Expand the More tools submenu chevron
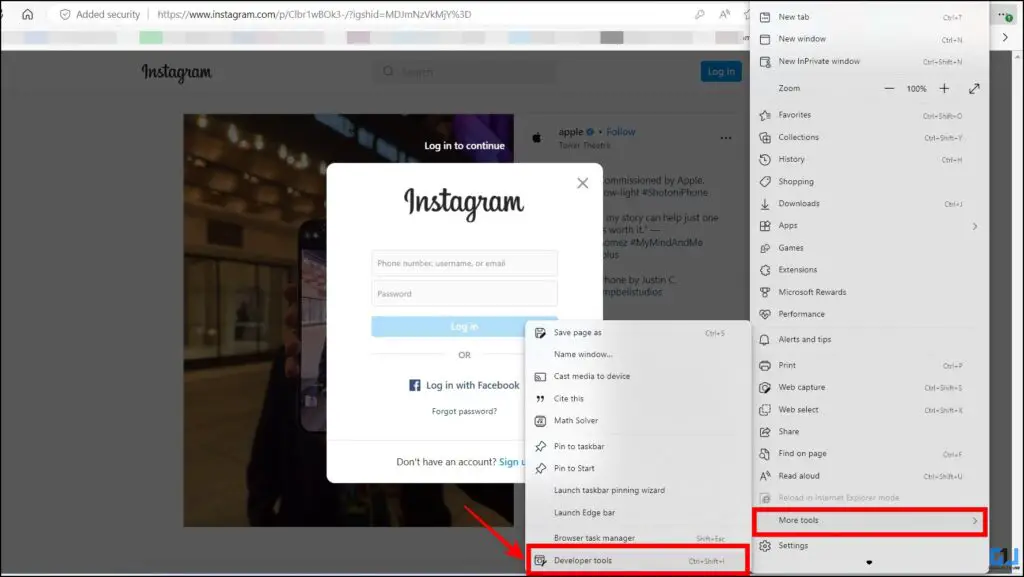1024x577 pixels. (974, 521)
